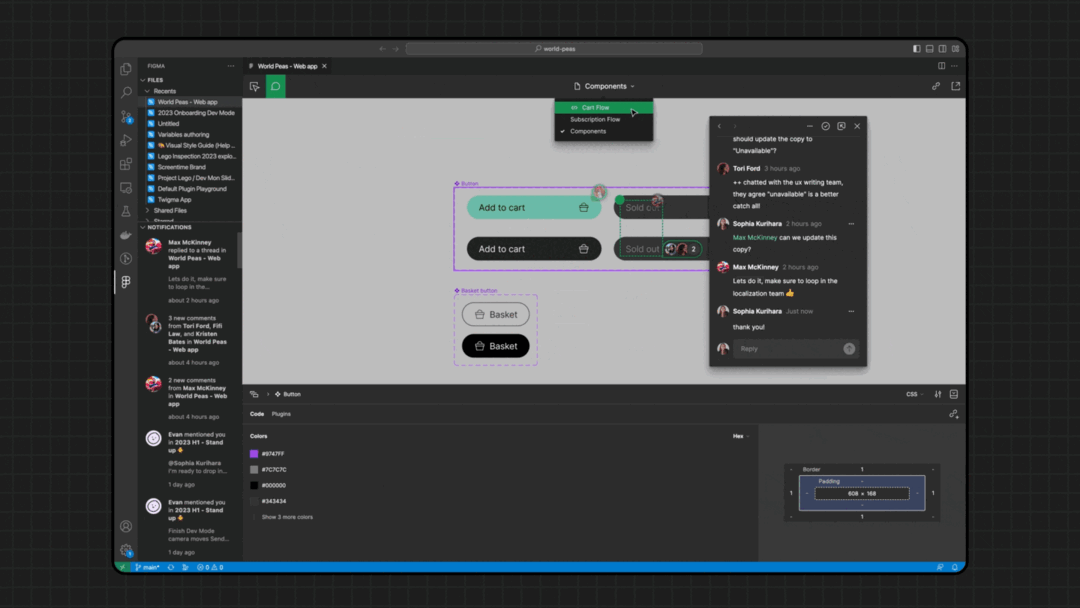Open comment pin with 2 replies

coord(683,249)
